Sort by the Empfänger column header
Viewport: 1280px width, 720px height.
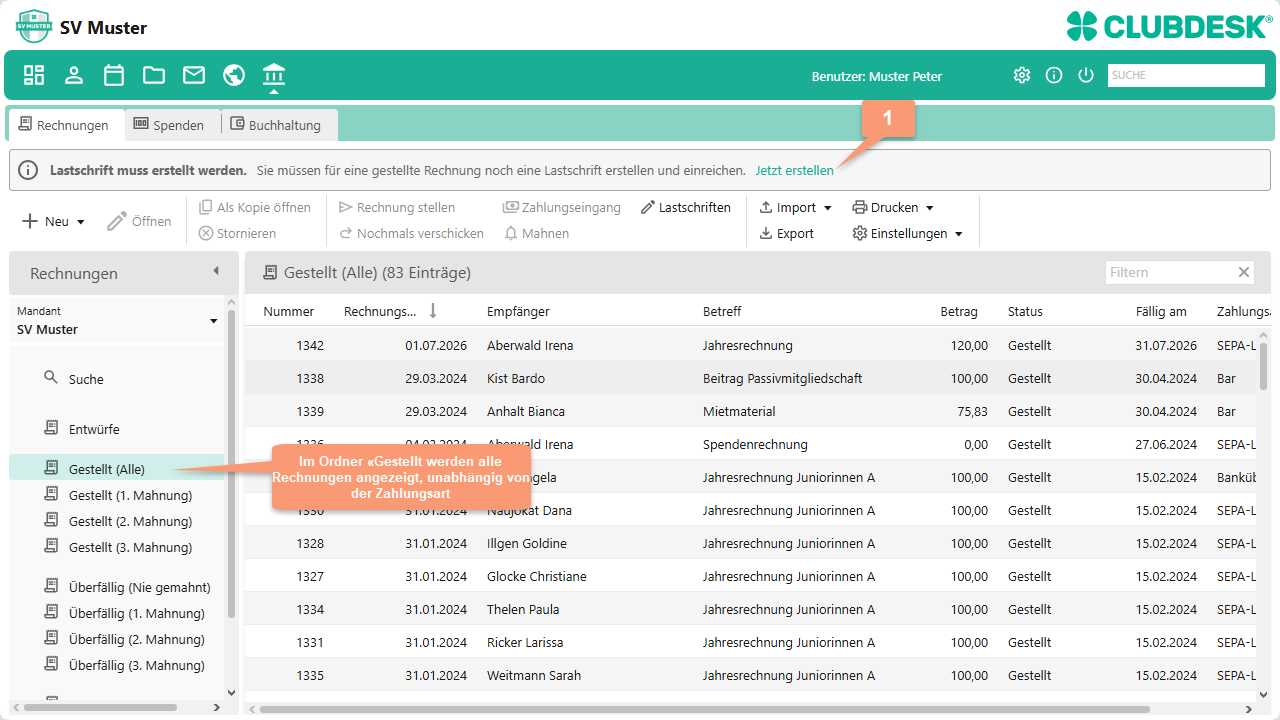pos(518,311)
